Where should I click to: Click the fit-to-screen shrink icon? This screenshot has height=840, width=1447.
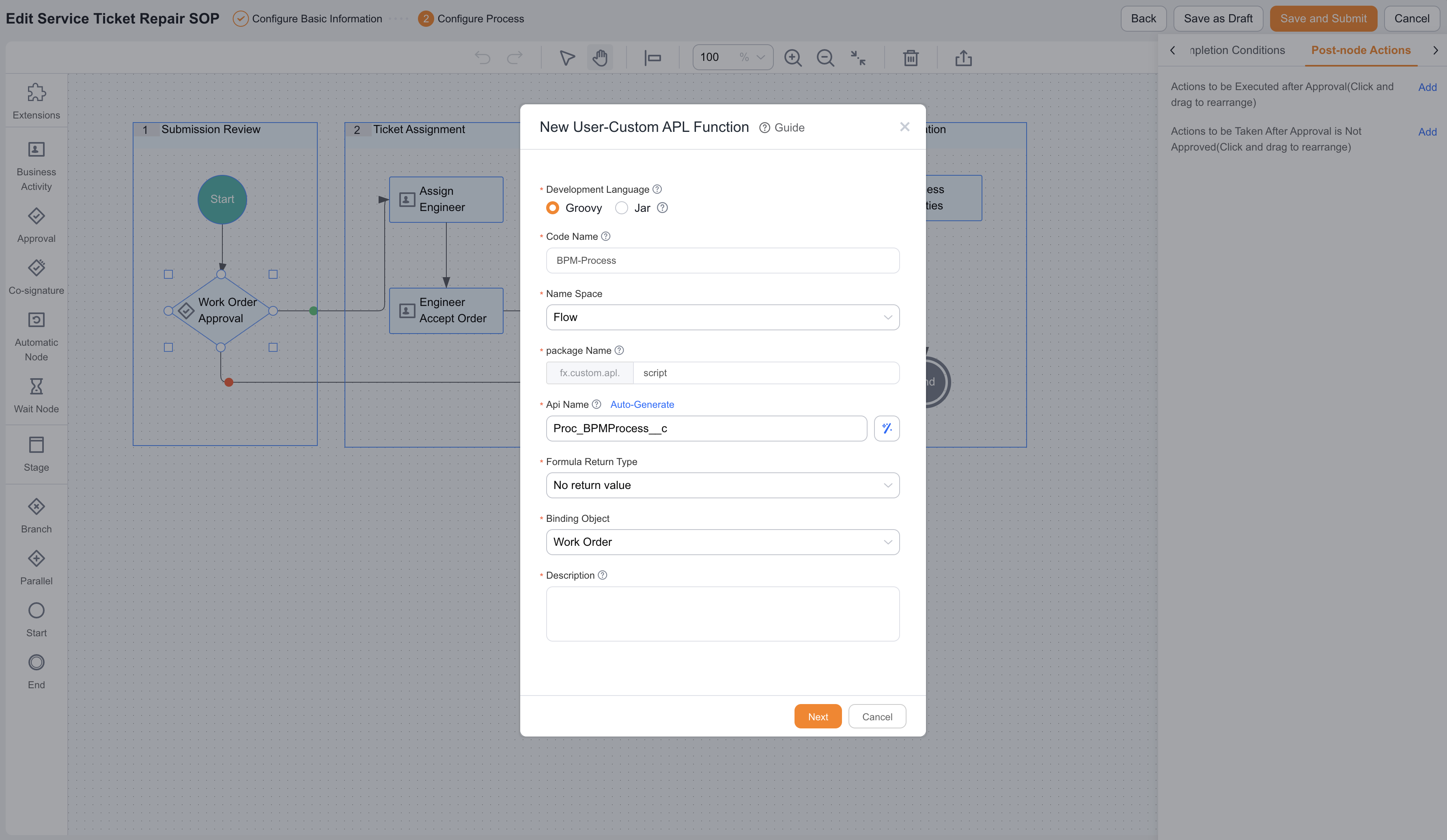click(858, 57)
